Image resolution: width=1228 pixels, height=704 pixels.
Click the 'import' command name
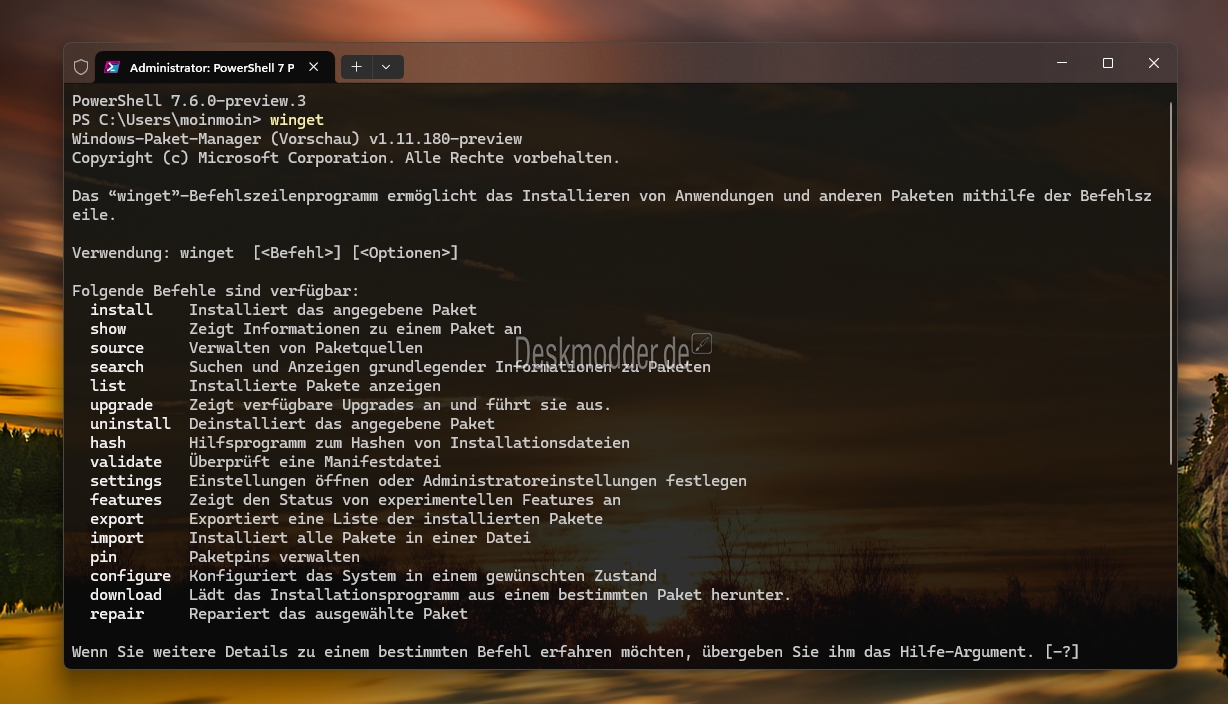point(117,538)
